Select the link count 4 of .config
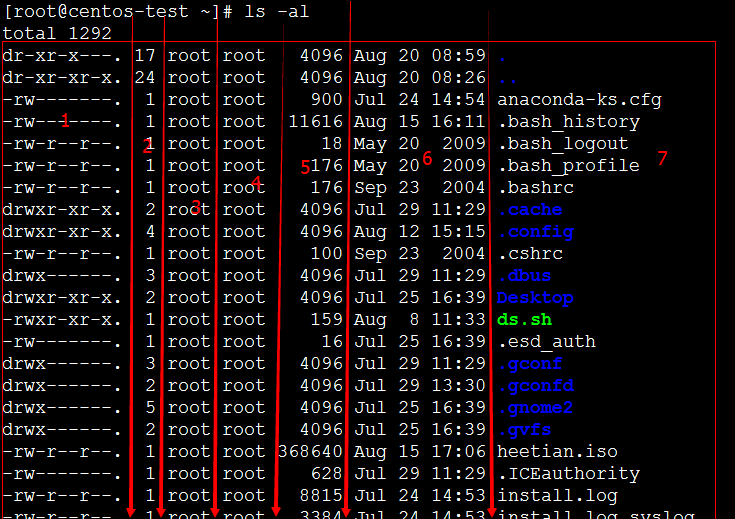735x519 pixels. coord(150,232)
